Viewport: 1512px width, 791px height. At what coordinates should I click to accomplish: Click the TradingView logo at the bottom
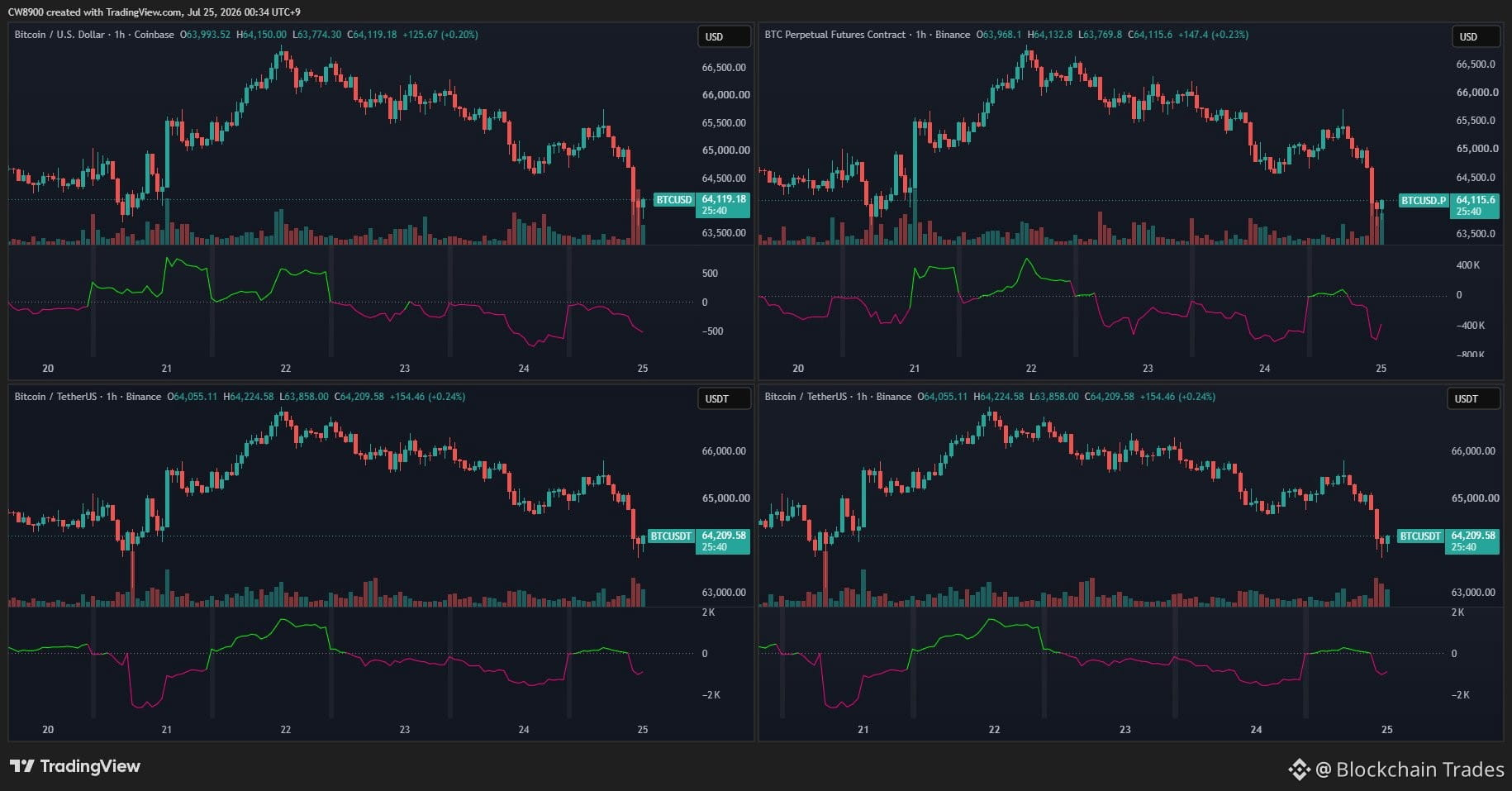pyautogui.click(x=75, y=766)
